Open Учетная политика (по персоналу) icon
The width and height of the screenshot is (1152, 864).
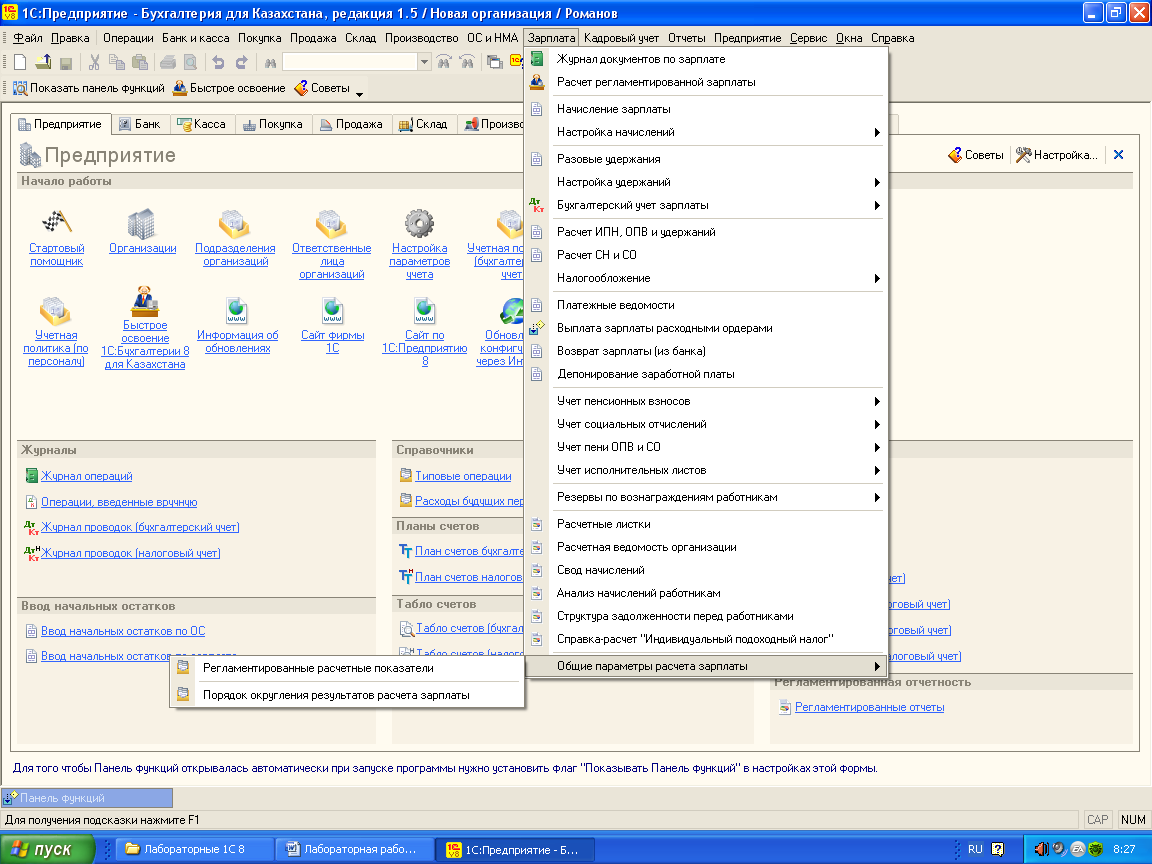55,310
